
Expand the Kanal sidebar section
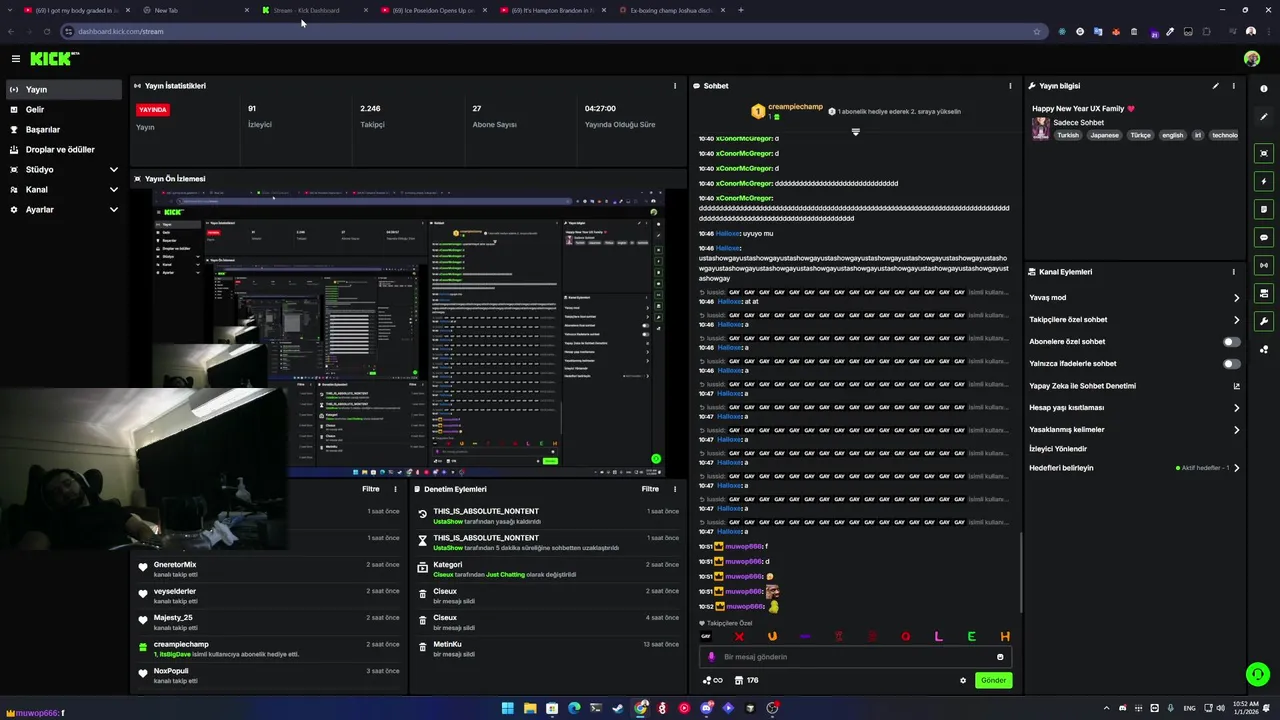coord(64,190)
